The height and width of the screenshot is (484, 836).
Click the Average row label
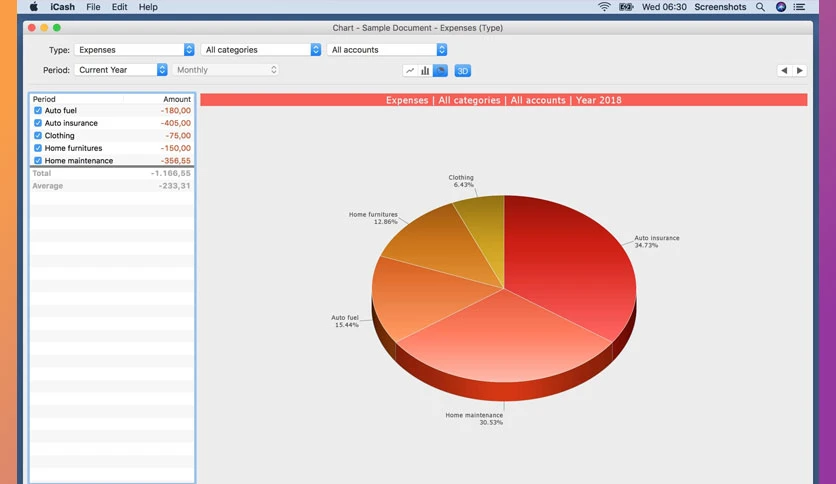(x=47, y=185)
